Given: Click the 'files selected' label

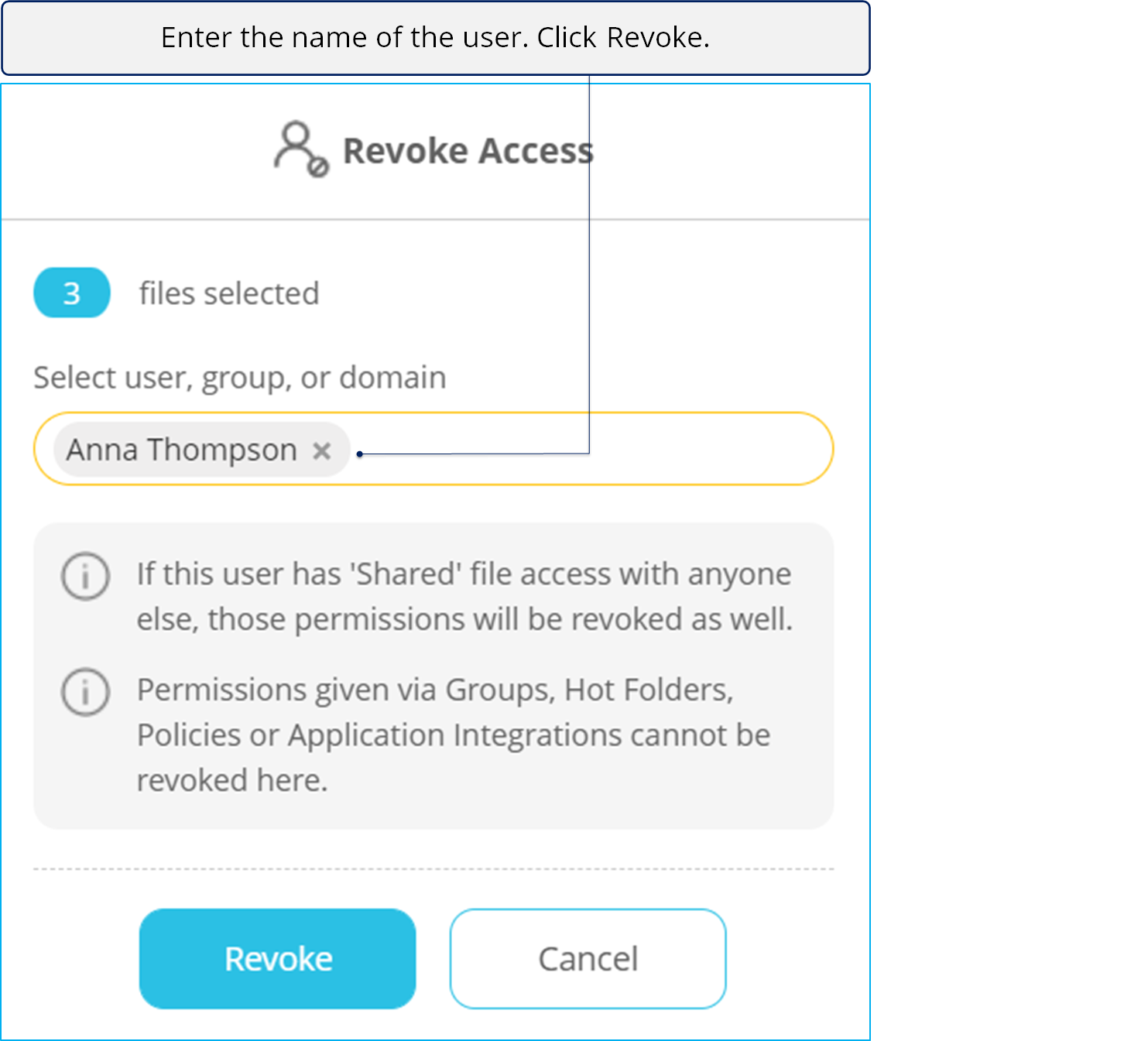Looking at the screenshot, I should tap(229, 293).
